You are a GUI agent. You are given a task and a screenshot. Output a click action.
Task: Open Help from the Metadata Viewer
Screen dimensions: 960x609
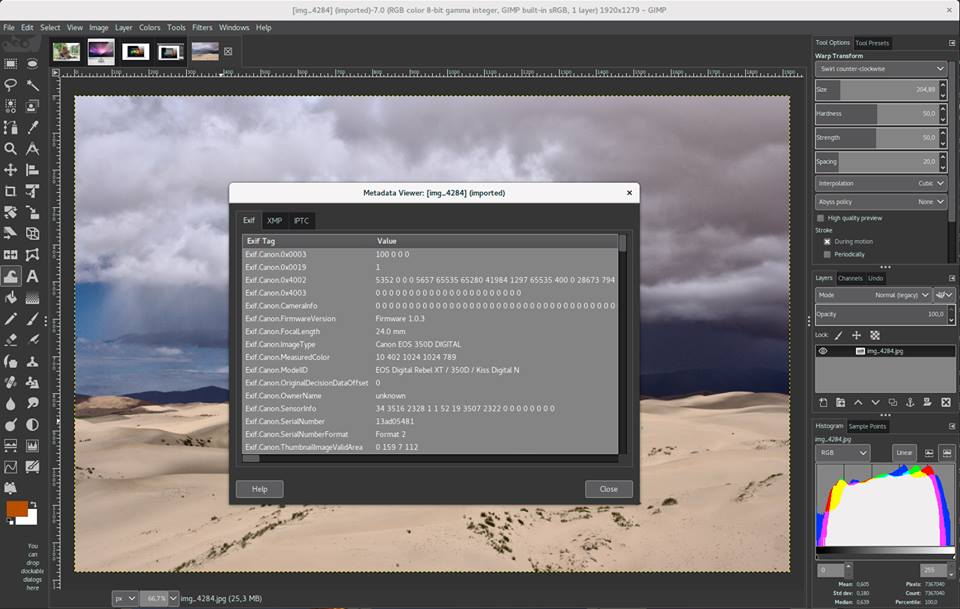pyautogui.click(x=260, y=489)
